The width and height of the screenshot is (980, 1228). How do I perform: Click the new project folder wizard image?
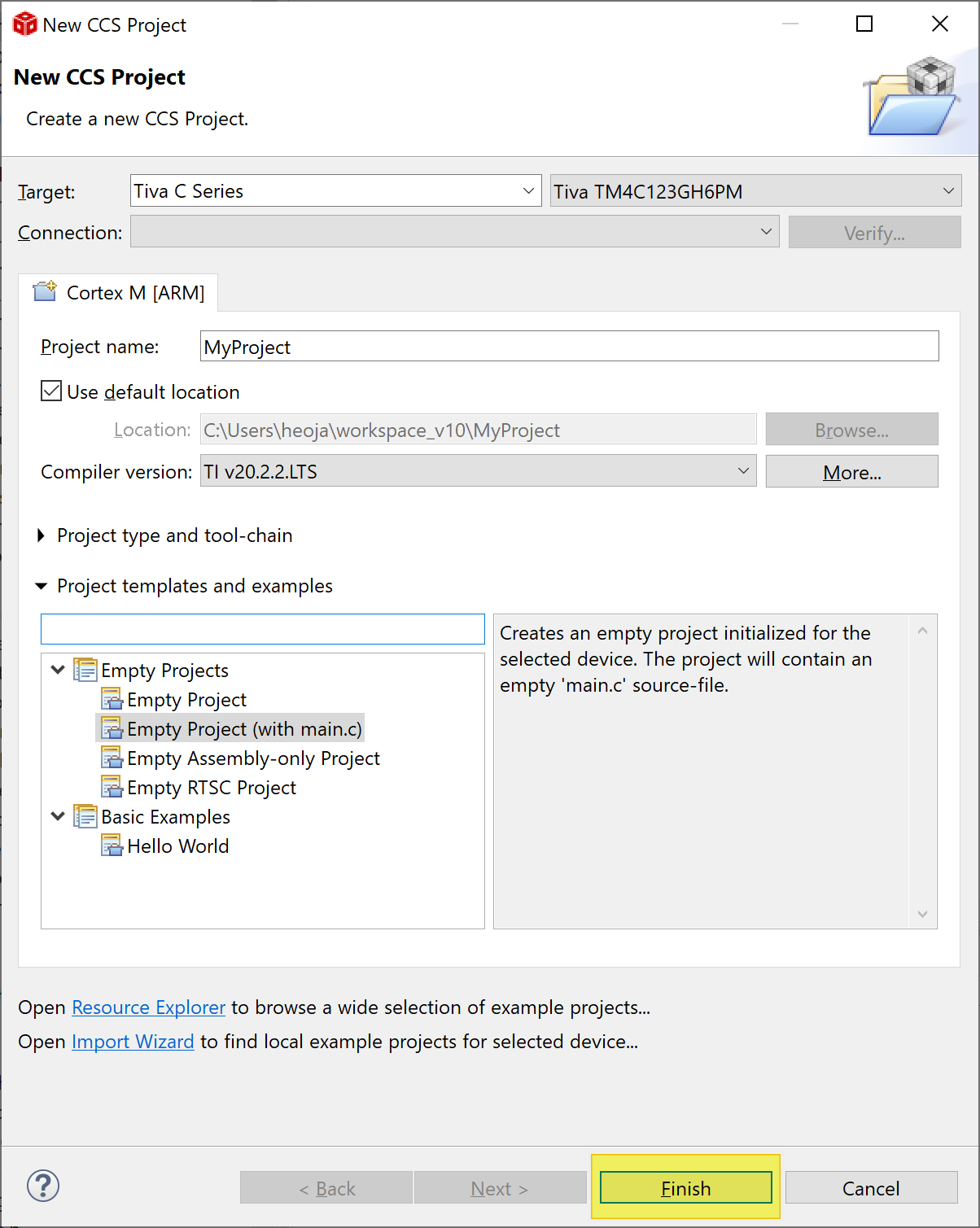[x=913, y=96]
